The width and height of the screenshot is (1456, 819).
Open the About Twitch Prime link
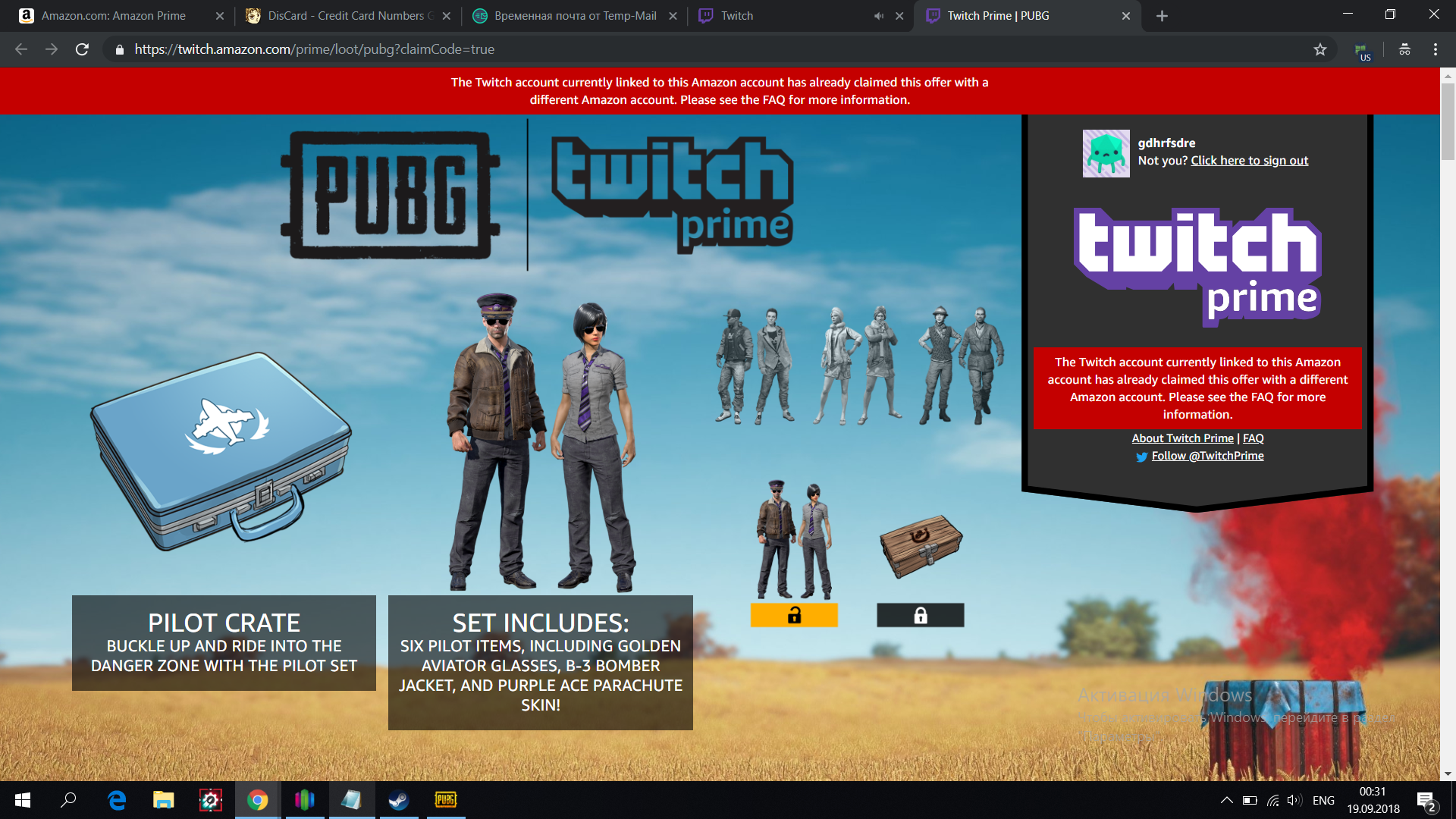click(1182, 438)
